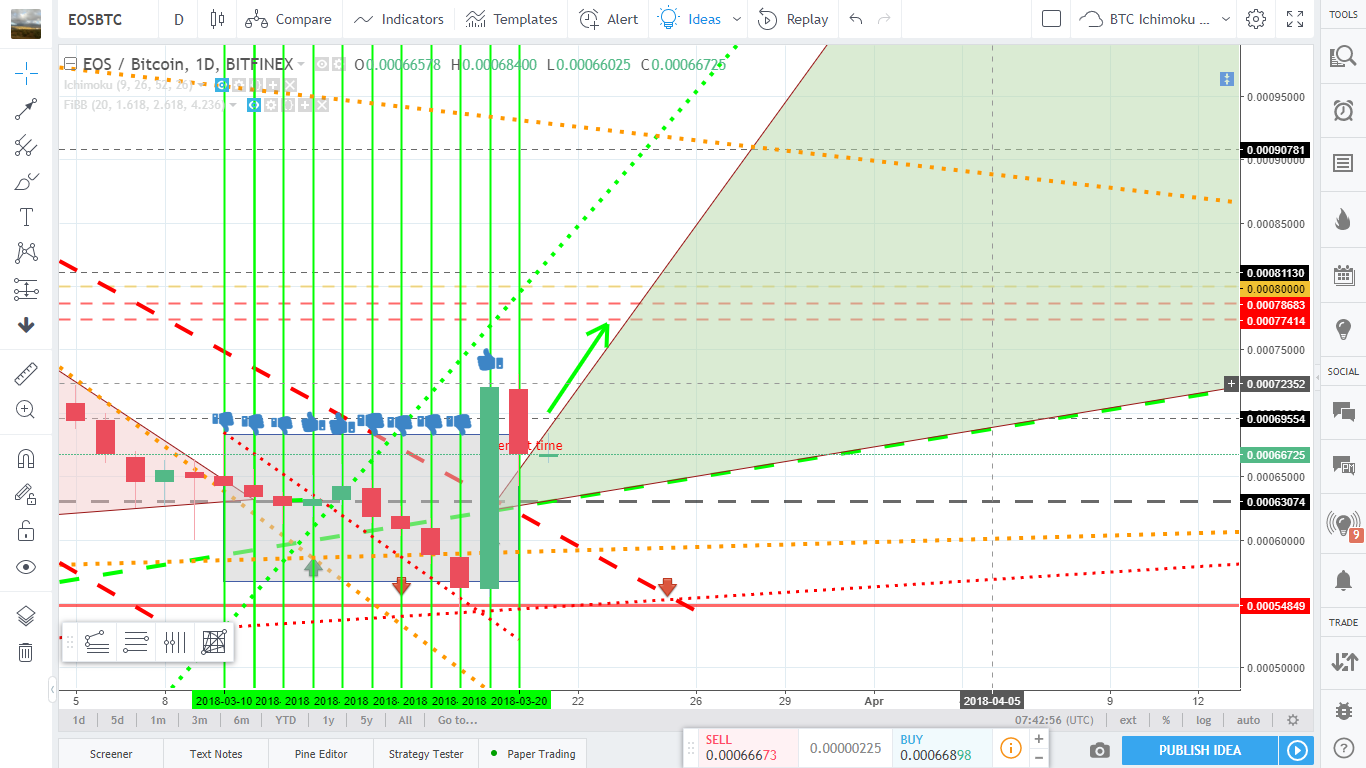The image size is (1366, 768).
Task: Open the pitchfork tools group
Action: point(26,146)
